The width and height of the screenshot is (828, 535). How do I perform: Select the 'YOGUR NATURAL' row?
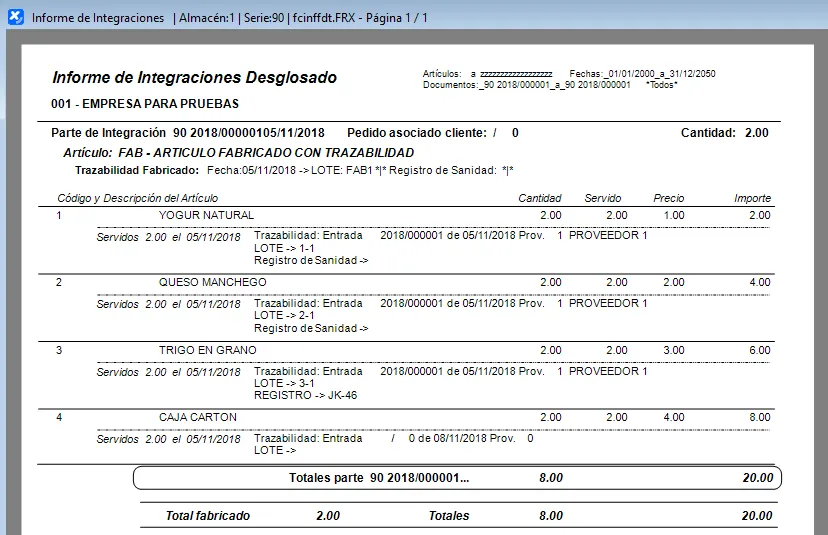pyautogui.click(x=206, y=215)
